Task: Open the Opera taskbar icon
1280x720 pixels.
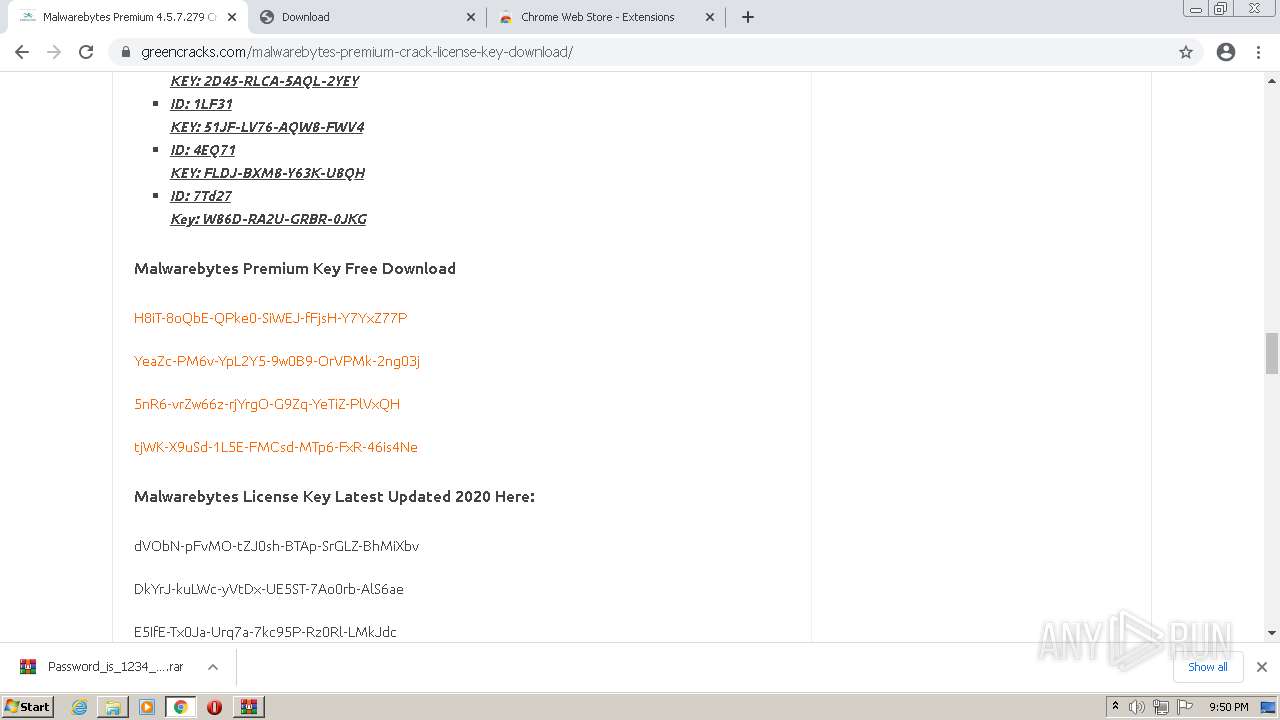Action: click(214, 707)
